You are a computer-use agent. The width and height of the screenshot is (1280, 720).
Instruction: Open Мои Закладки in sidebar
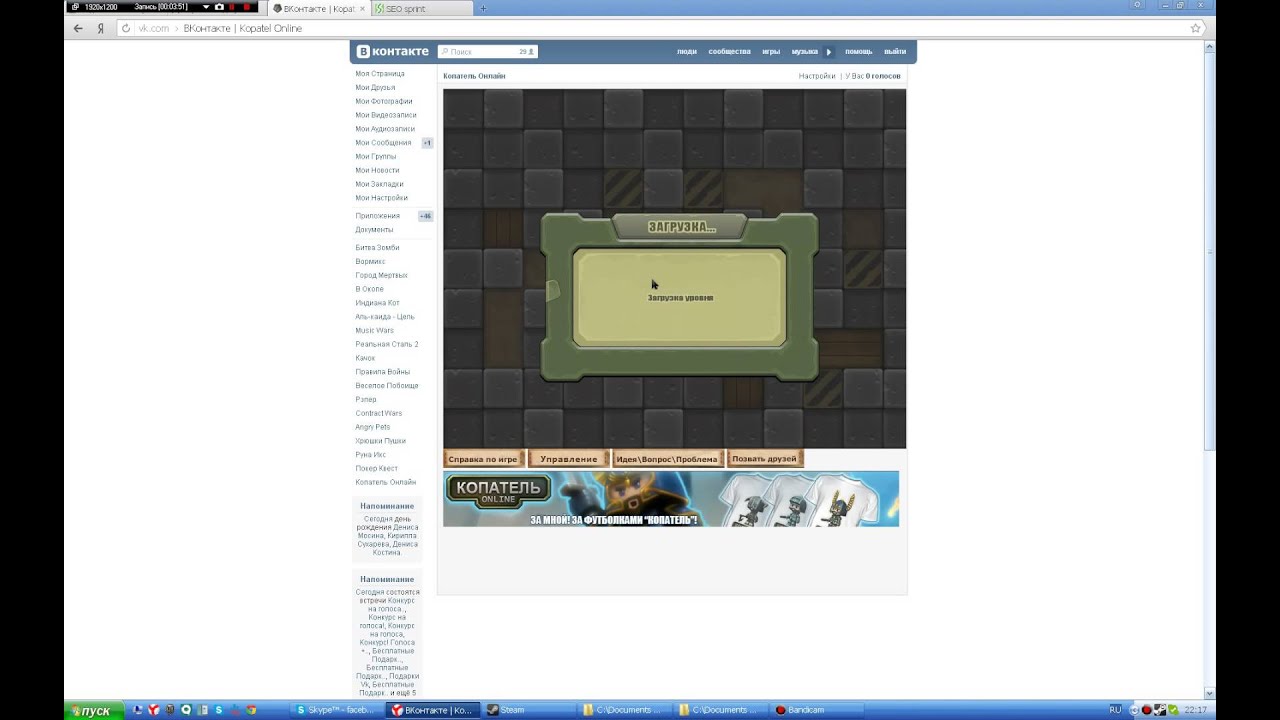pyautogui.click(x=379, y=184)
